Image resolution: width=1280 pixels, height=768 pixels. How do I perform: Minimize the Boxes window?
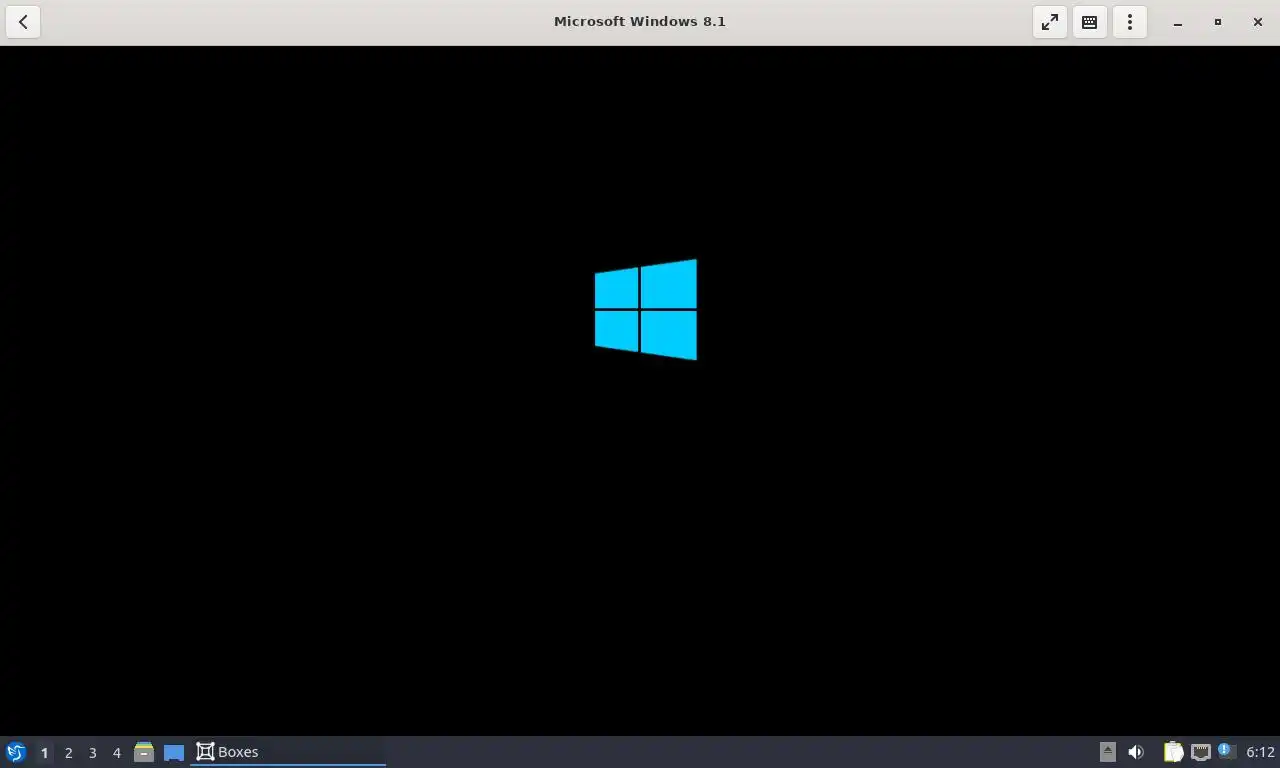pyautogui.click(x=1178, y=22)
